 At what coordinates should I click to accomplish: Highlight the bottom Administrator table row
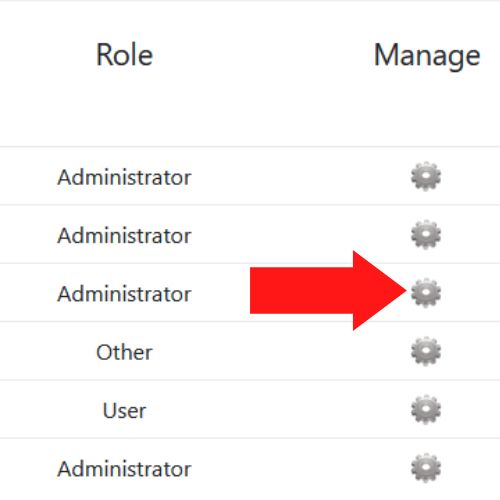pyautogui.click(x=250, y=469)
